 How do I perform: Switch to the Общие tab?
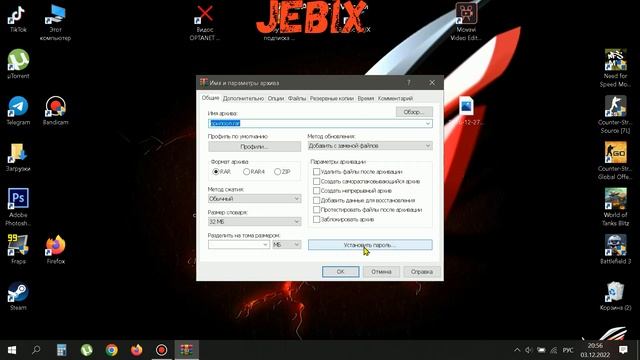(211, 98)
